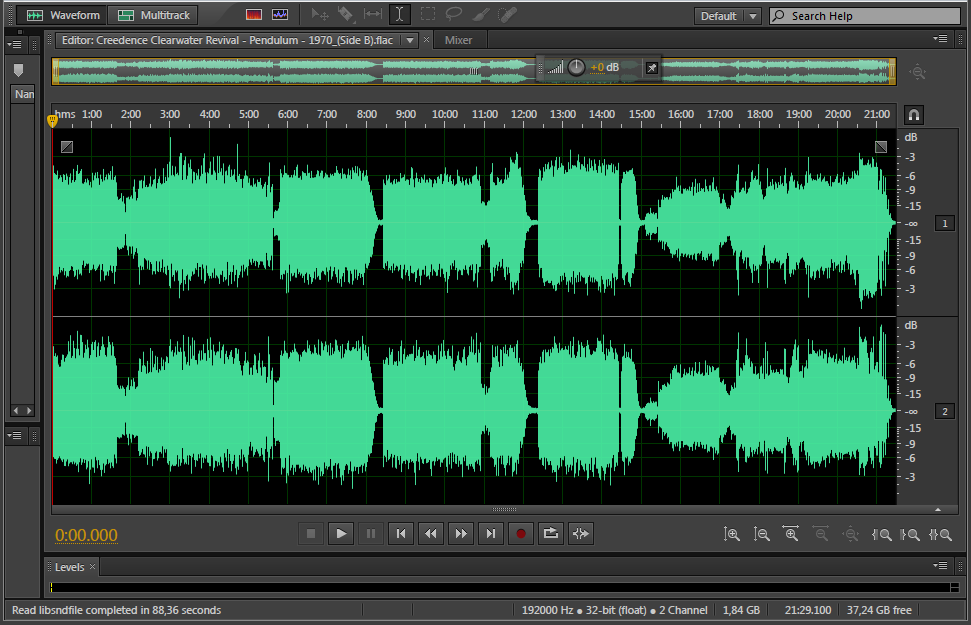Image resolution: width=971 pixels, height=625 pixels.
Task: Zoom in at out point
Action: point(910,534)
